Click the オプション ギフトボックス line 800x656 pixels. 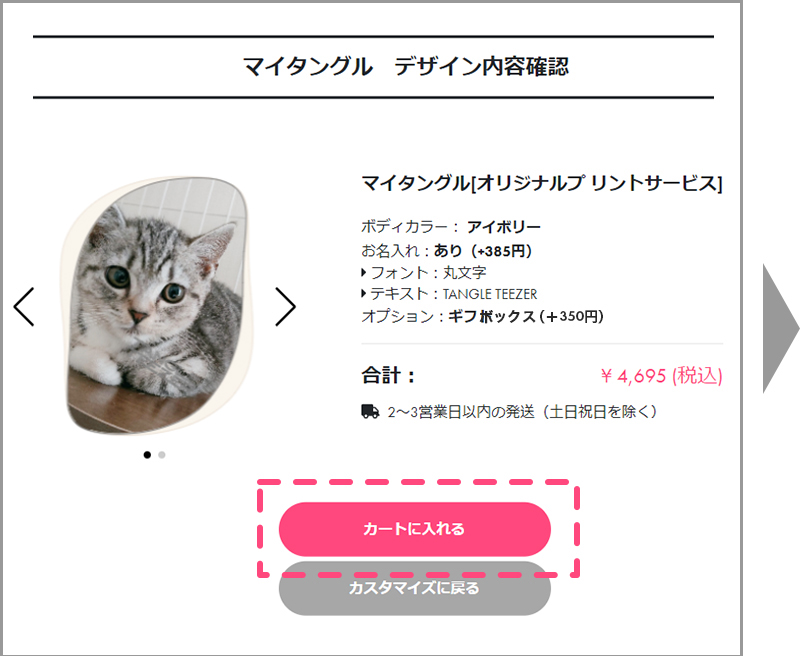(482, 316)
